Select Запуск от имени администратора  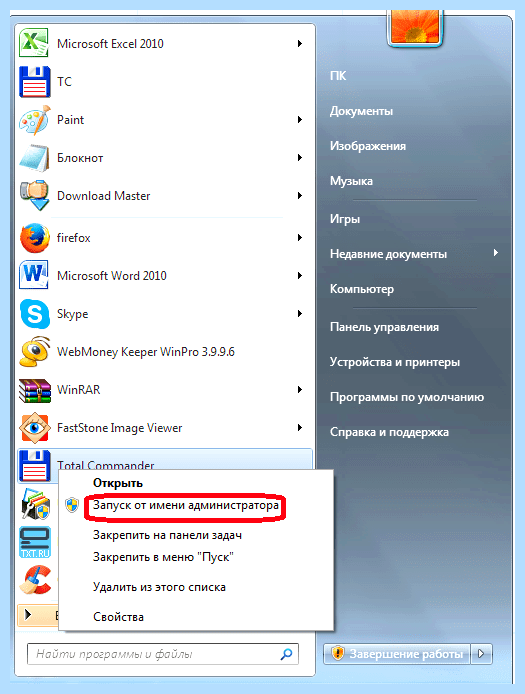point(185,505)
